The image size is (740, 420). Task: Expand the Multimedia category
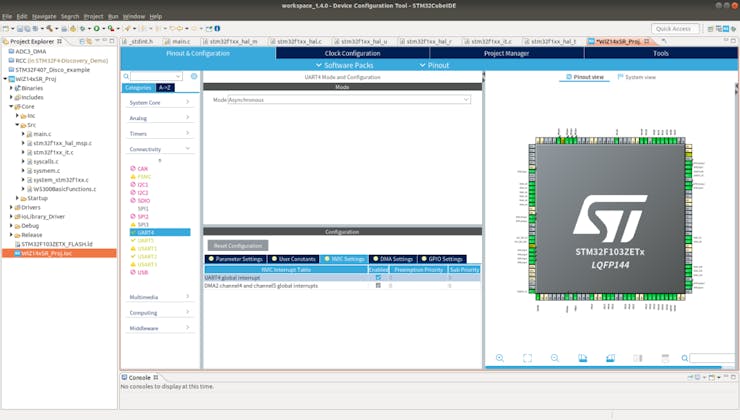point(160,297)
